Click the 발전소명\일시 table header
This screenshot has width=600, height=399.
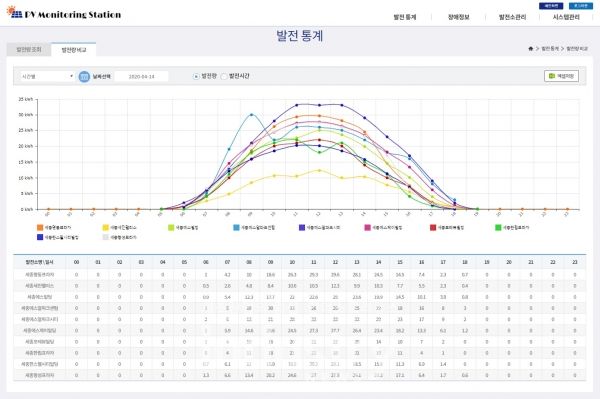39,262
